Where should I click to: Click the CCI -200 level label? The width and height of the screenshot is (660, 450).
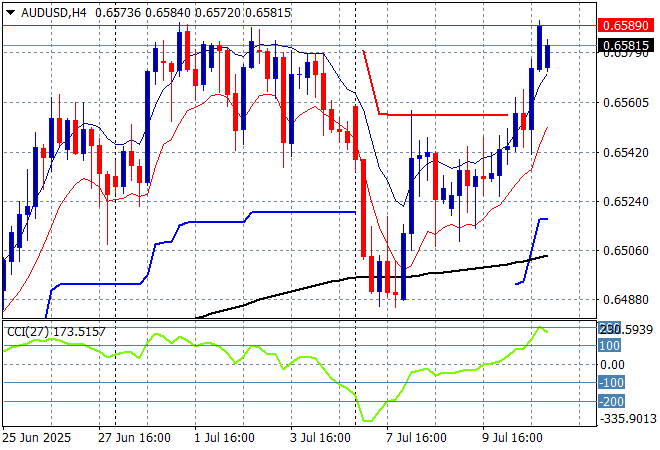(x=610, y=401)
